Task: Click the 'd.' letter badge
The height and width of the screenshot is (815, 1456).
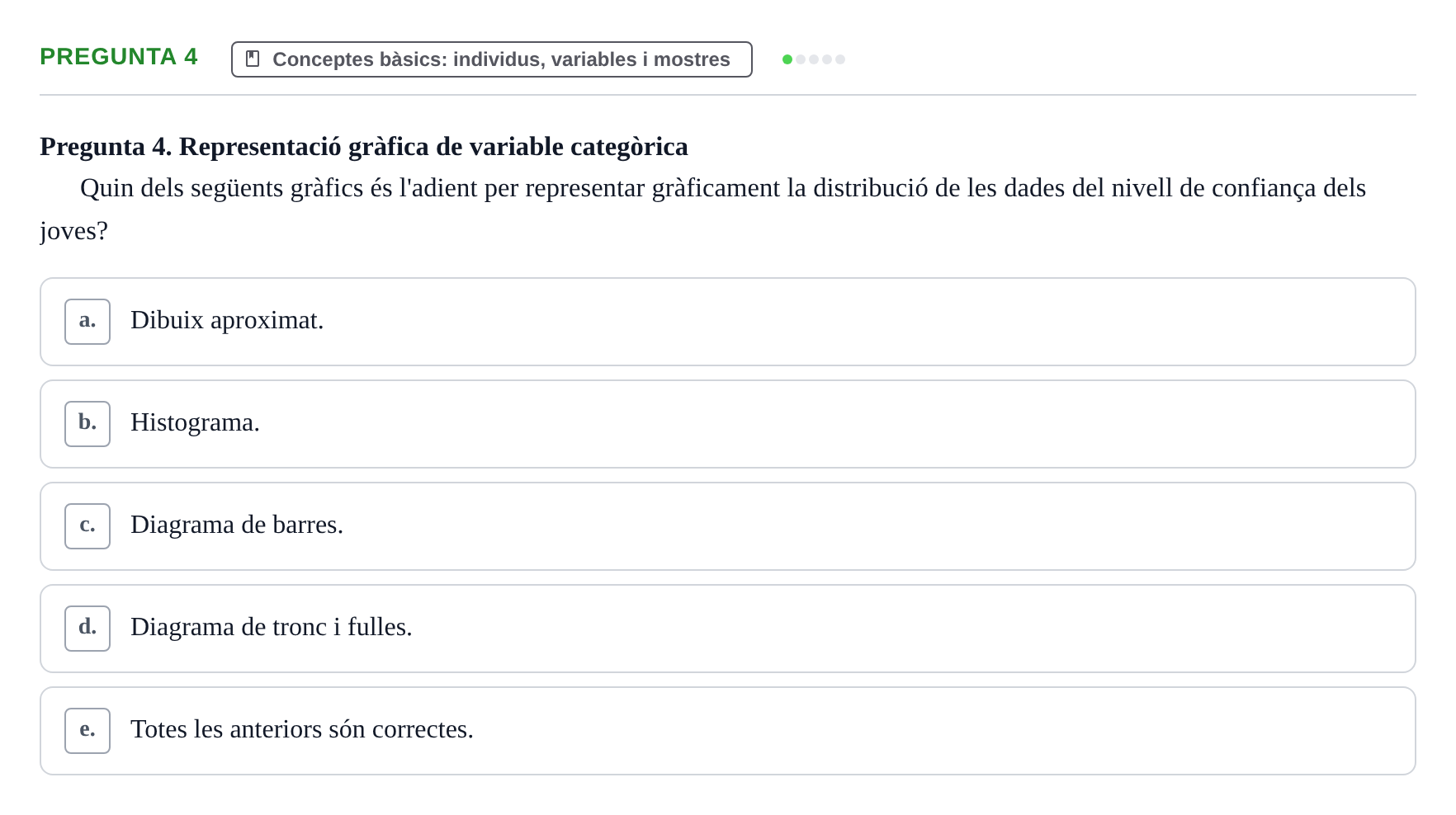Action: click(87, 629)
